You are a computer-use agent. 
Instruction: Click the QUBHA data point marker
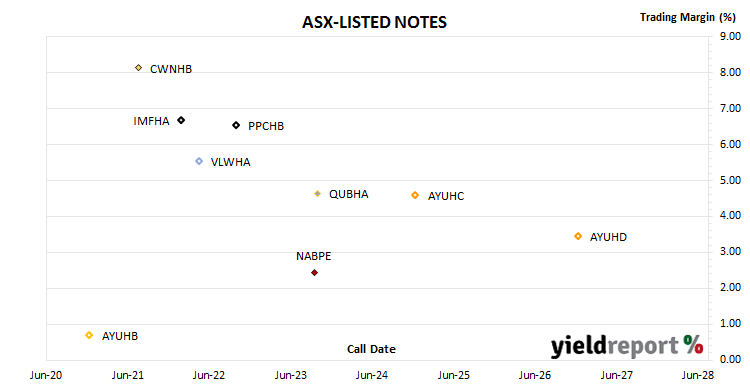click(x=318, y=194)
